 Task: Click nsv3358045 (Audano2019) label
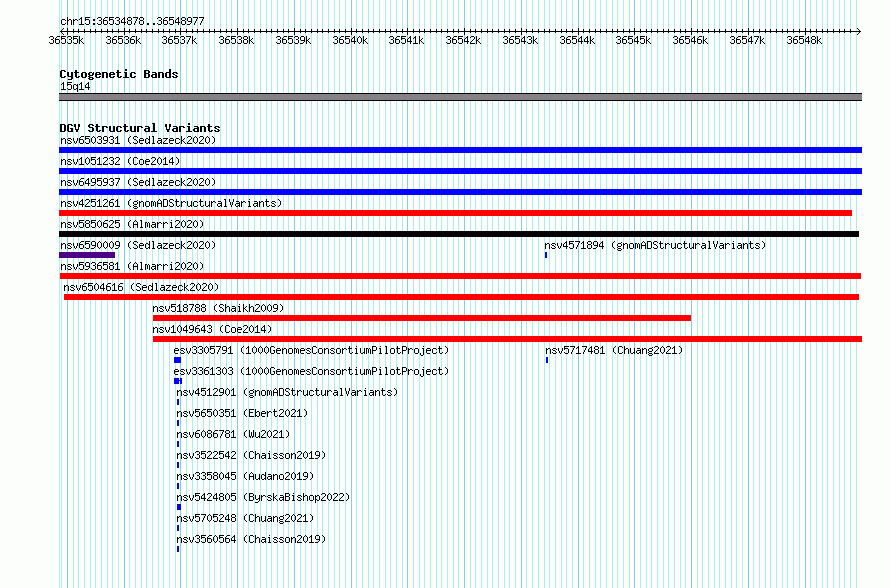pyautogui.click(x=245, y=476)
